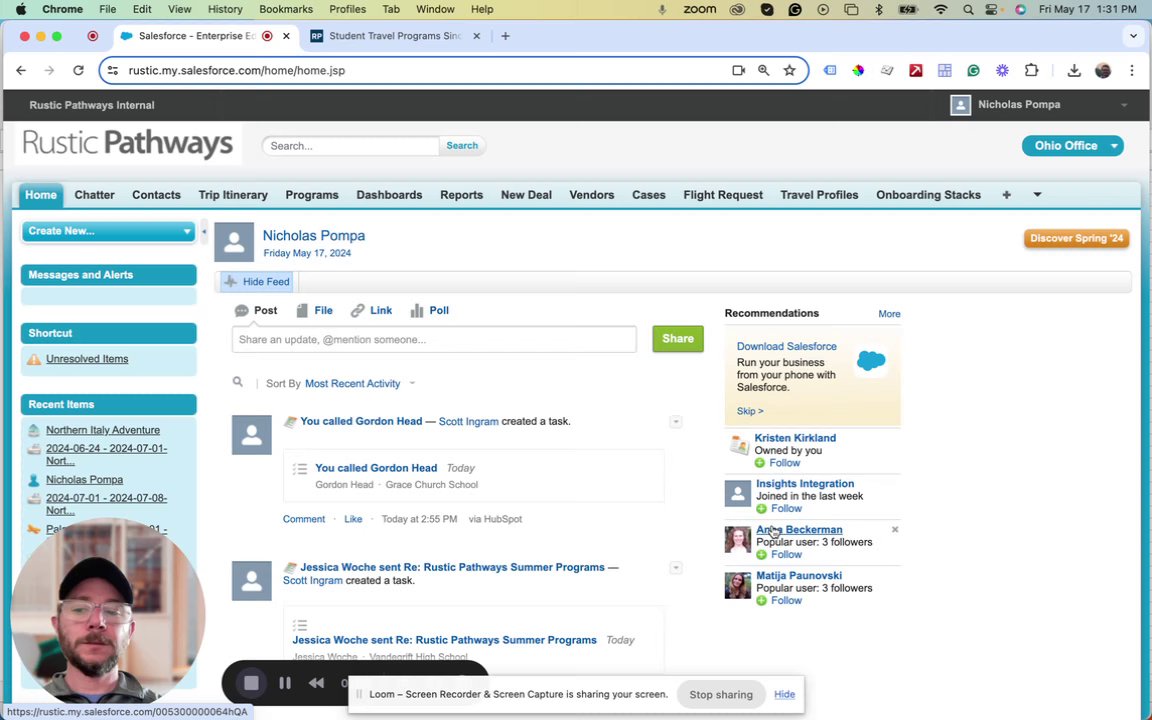Hide the Chatter feed
This screenshot has width=1152, height=720.
pyautogui.click(x=257, y=281)
